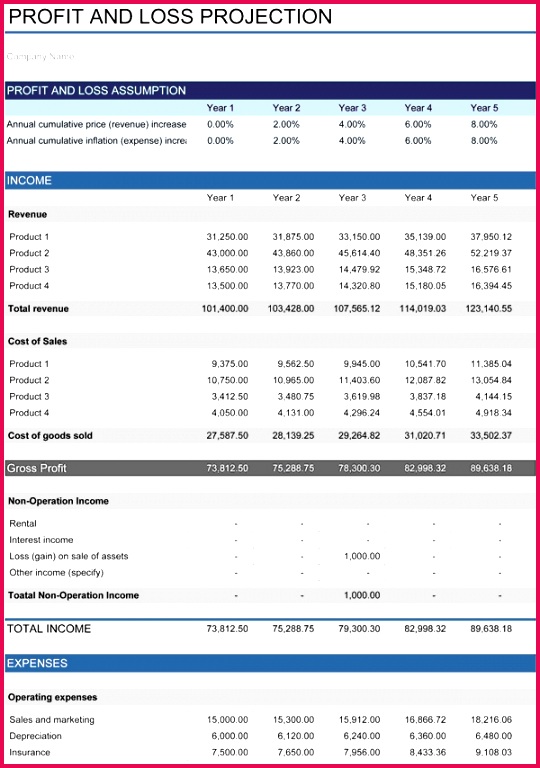Select the Company Name placeholder text
This screenshot has width=540, height=768.
click(41, 56)
